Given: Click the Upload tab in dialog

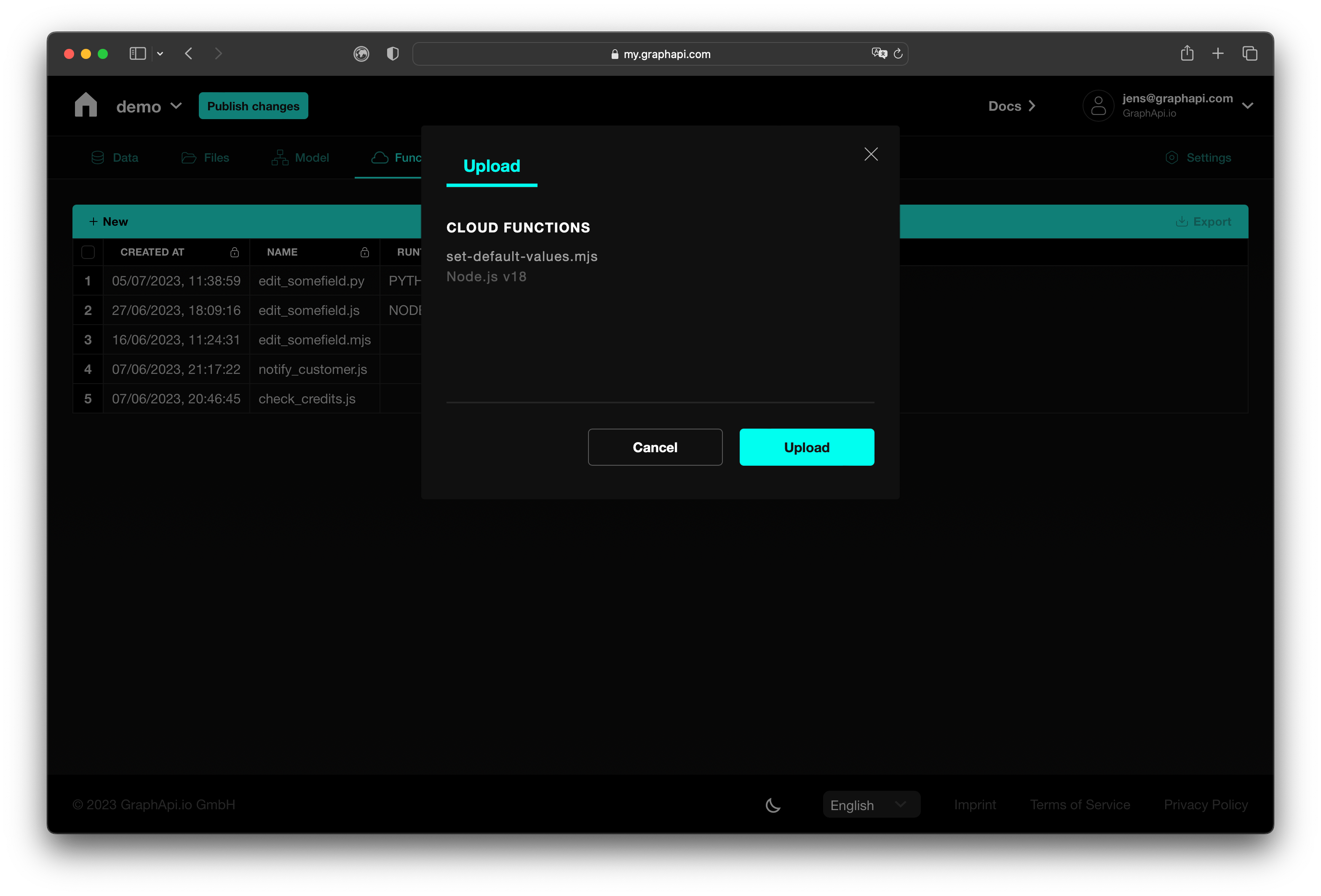Looking at the screenshot, I should 491,166.
